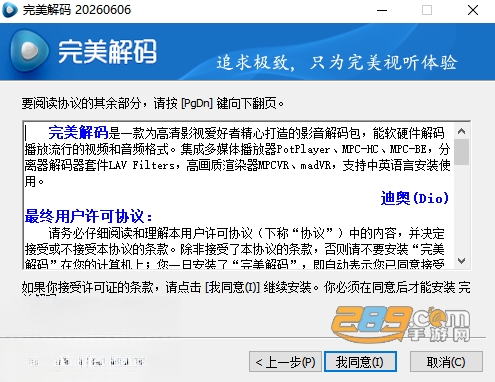Click the window title 完美解码 20260606
This screenshot has height=382, width=495.
77,10
